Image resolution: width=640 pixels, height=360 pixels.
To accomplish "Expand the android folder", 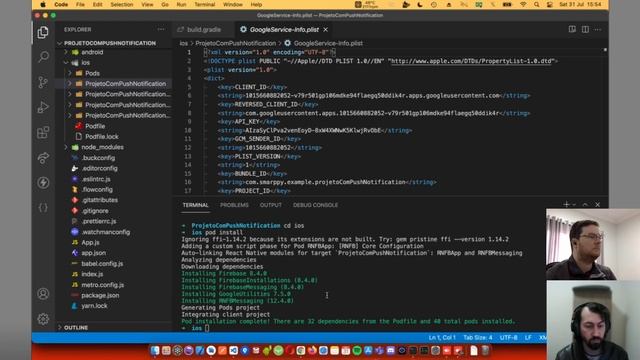I will [x=92, y=52].
